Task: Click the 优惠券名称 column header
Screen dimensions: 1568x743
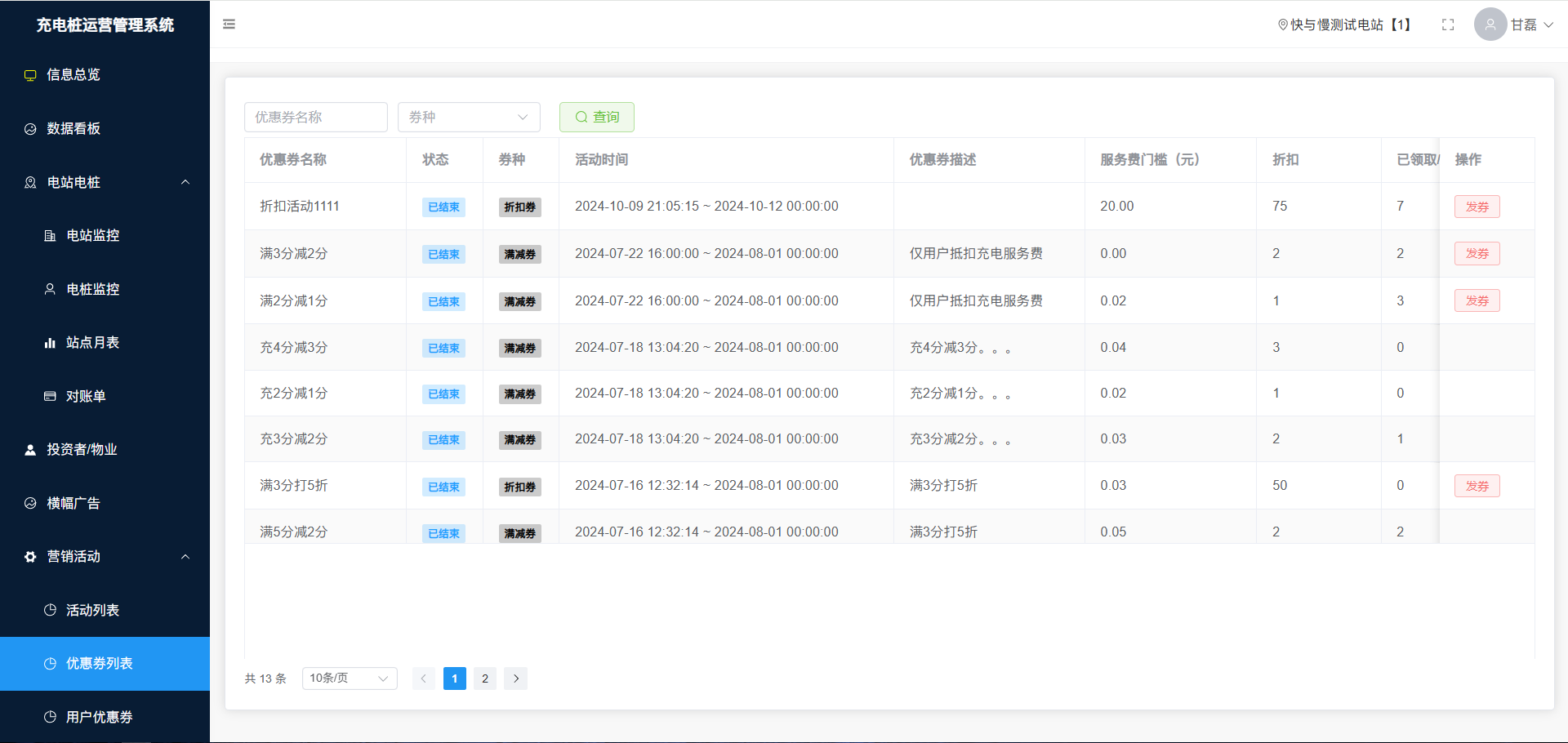Action: point(293,159)
